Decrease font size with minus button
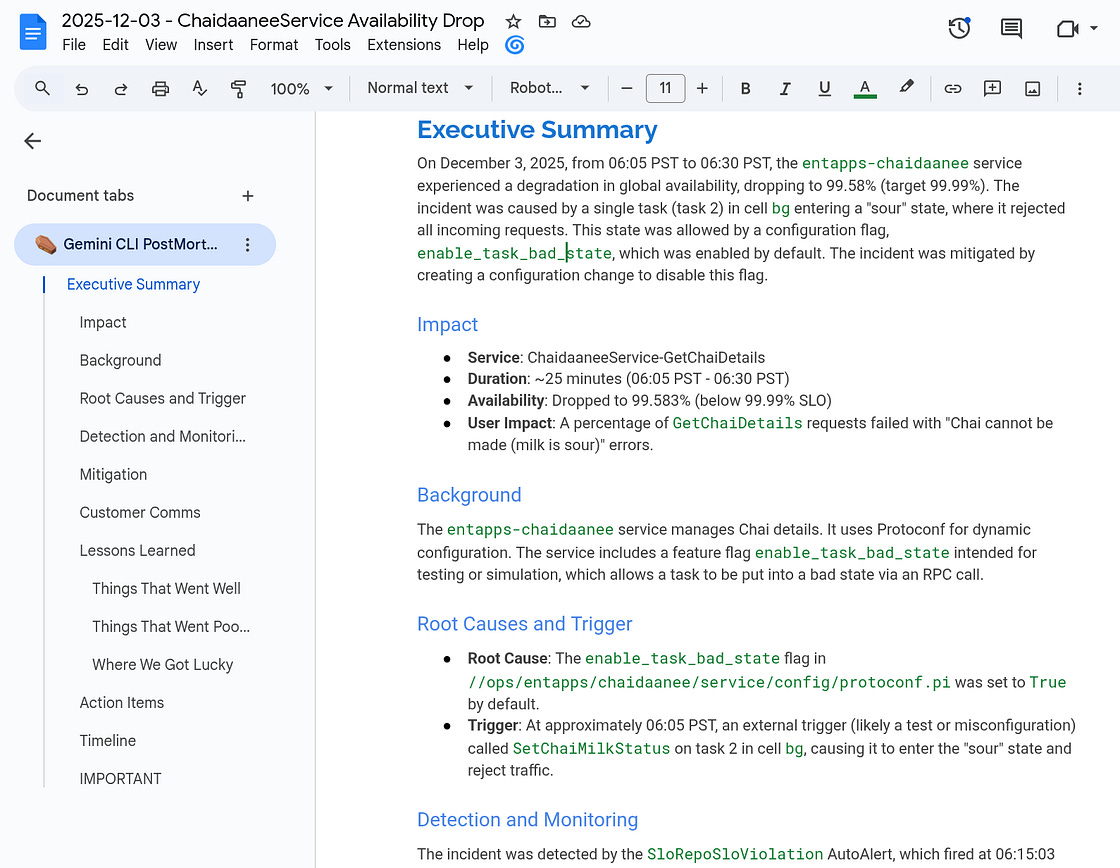This screenshot has width=1120, height=868. [626, 89]
